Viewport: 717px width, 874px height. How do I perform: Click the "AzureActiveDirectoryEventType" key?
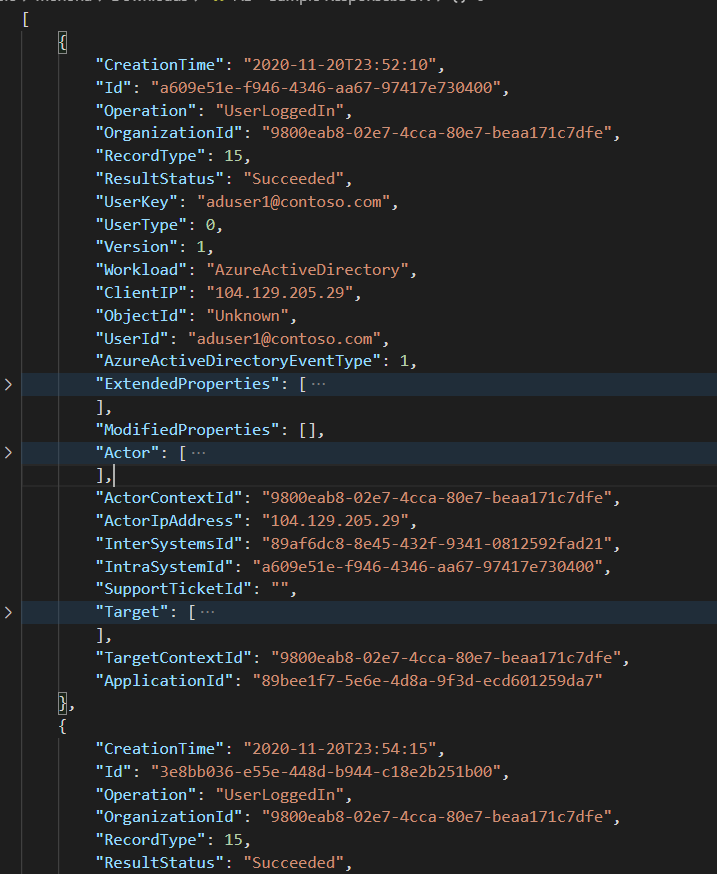coord(239,361)
